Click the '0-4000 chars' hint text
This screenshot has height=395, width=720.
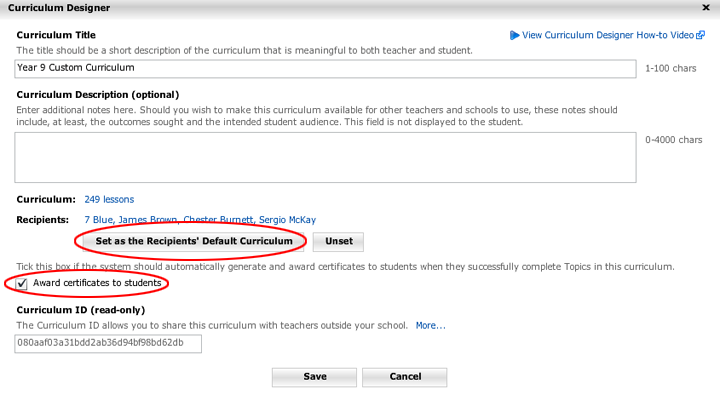[674, 140]
